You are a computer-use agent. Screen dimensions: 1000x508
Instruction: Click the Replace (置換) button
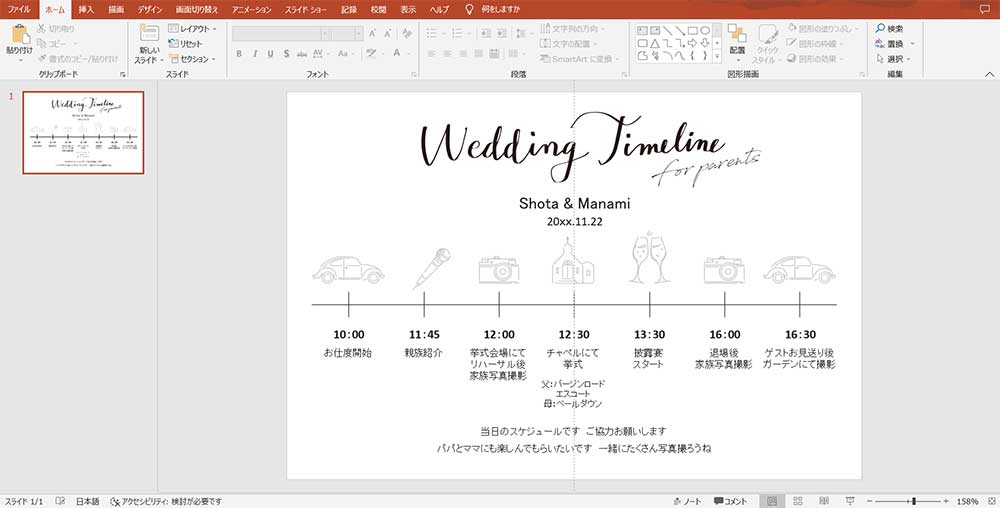[x=893, y=44]
